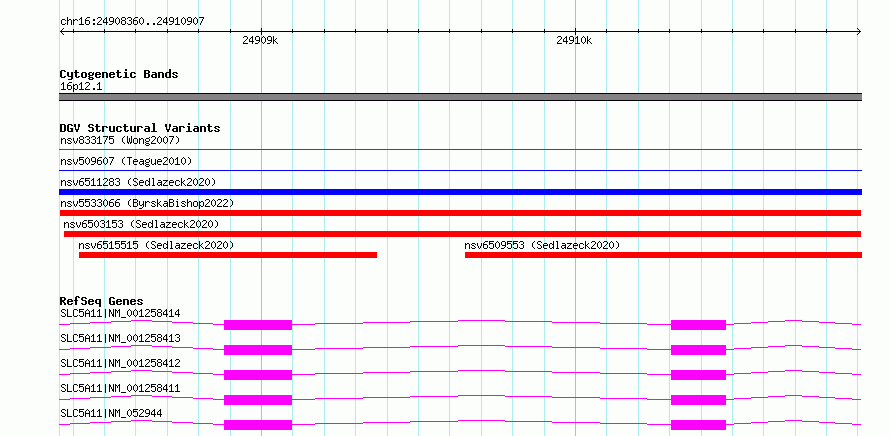Click the 16p12.1 band label
Screen dimensions: 890x436
81,87
